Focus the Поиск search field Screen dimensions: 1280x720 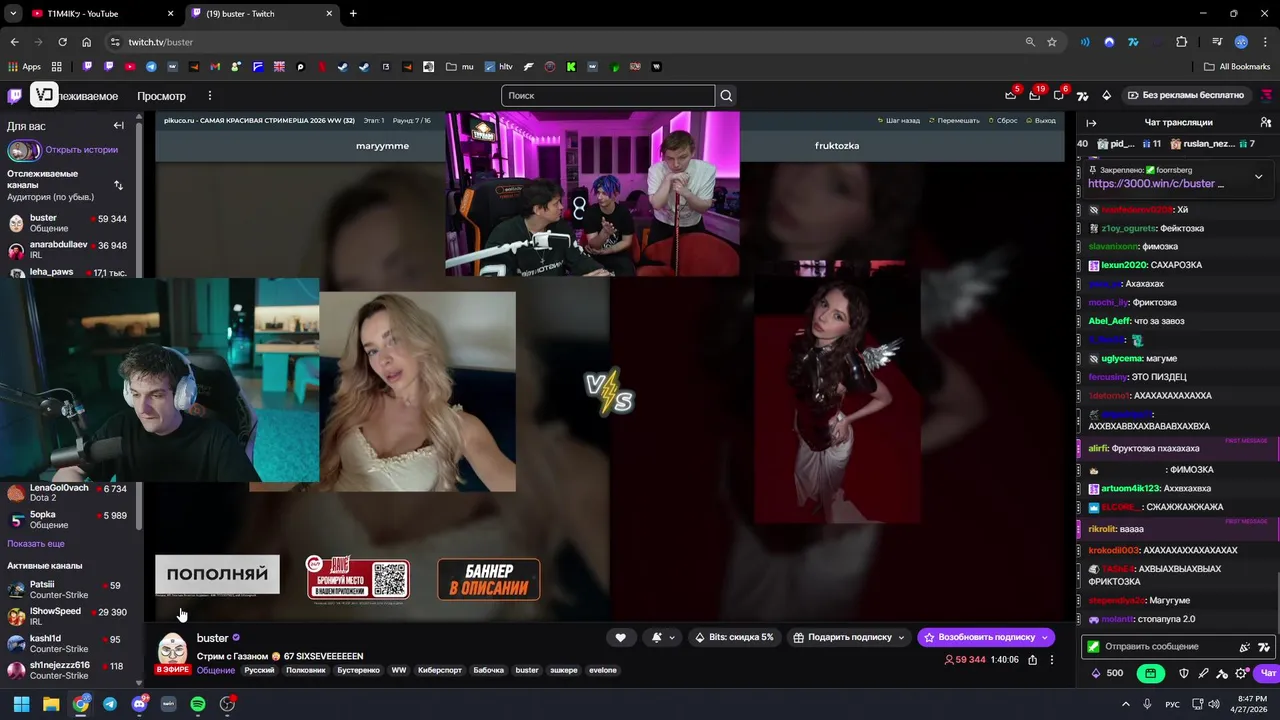coord(608,96)
